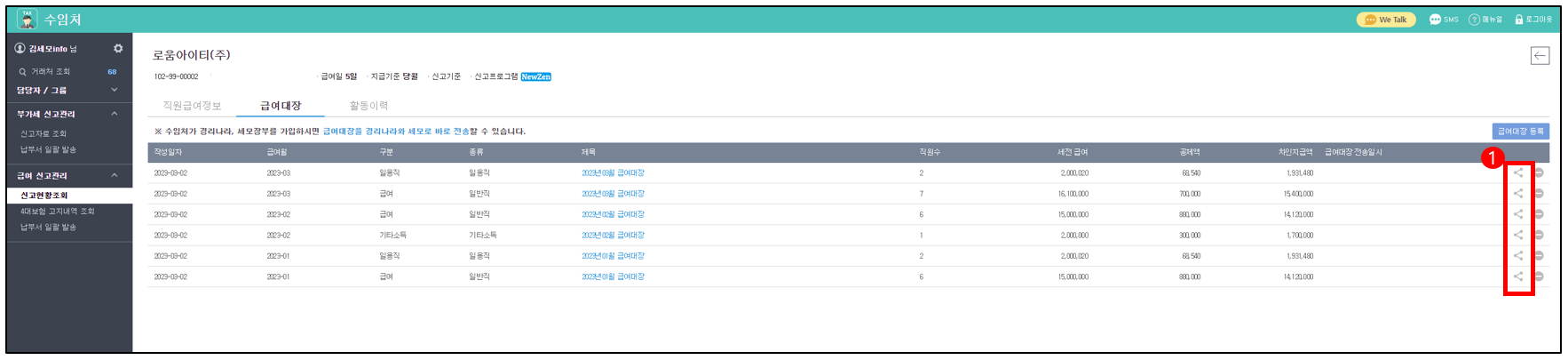
Task: Click the back arrow icon at top right
Action: click(x=1540, y=56)
